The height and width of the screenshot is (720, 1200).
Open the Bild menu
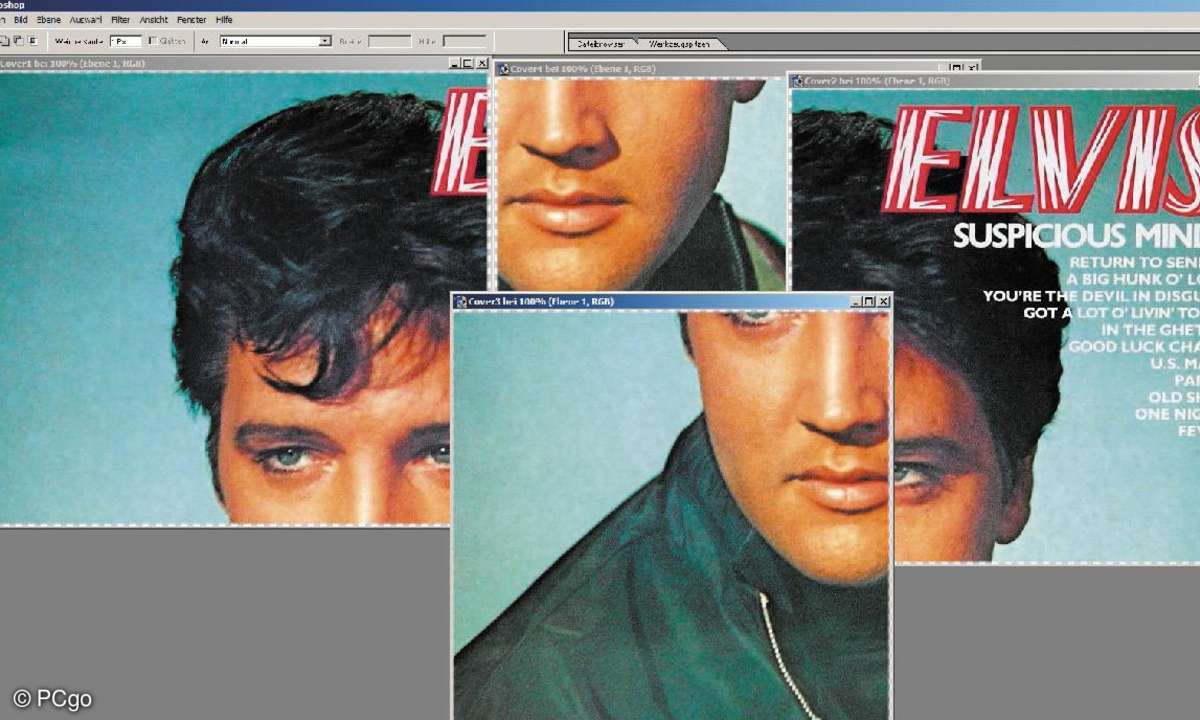coord(20,20)
